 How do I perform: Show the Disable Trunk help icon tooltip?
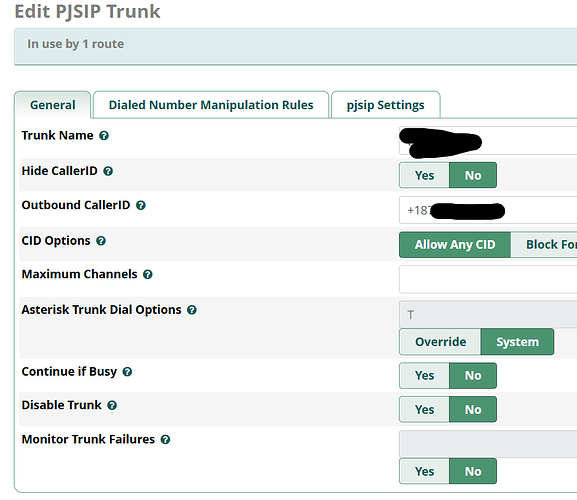click(x=112, y=405)
